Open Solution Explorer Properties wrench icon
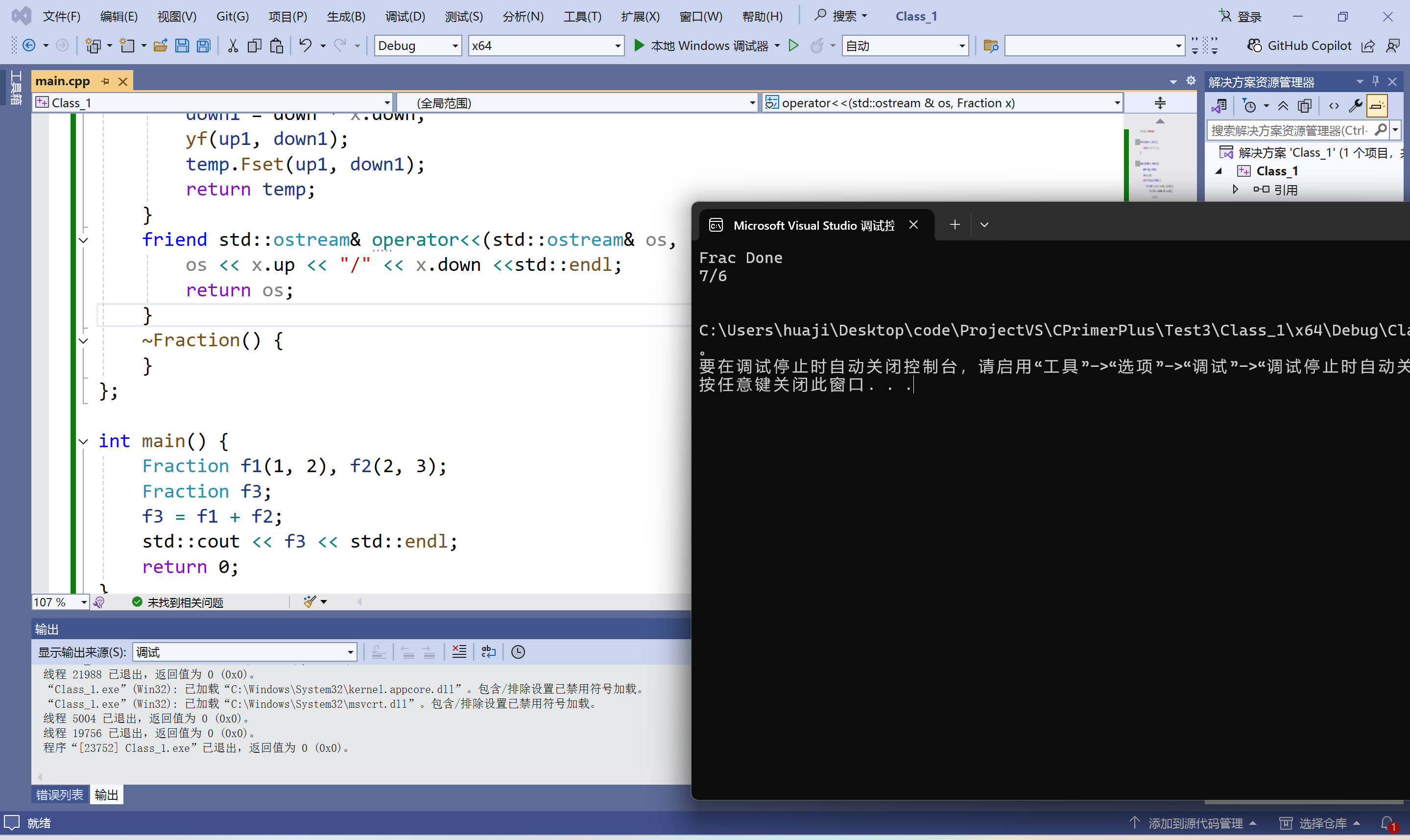This screenshot has width=1410, height=840. point(1356,105)
